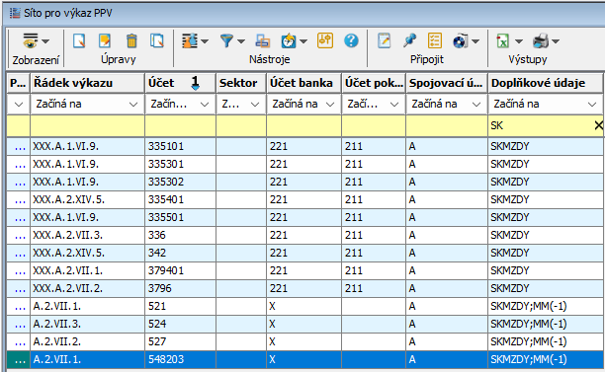Sort by Doplňkové údaje column header
605x372 pixels.
pos(545,83)
